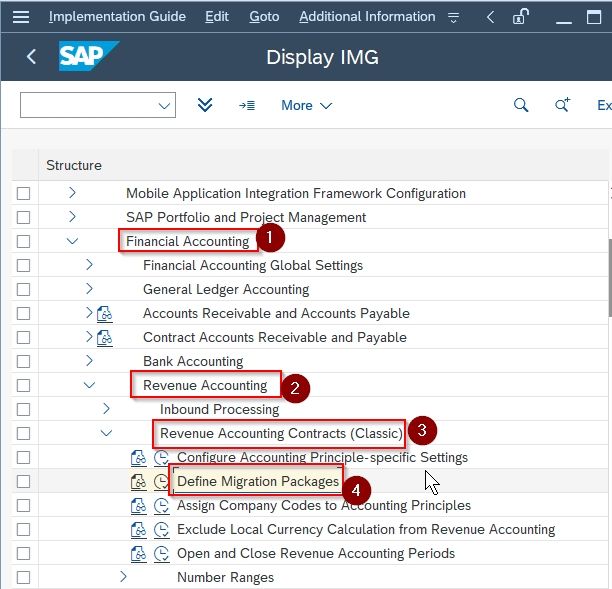Open the hamburger main menu icon
Viewport: 612px width, 589px height.
pyautogui.click(x=21, y=17)
